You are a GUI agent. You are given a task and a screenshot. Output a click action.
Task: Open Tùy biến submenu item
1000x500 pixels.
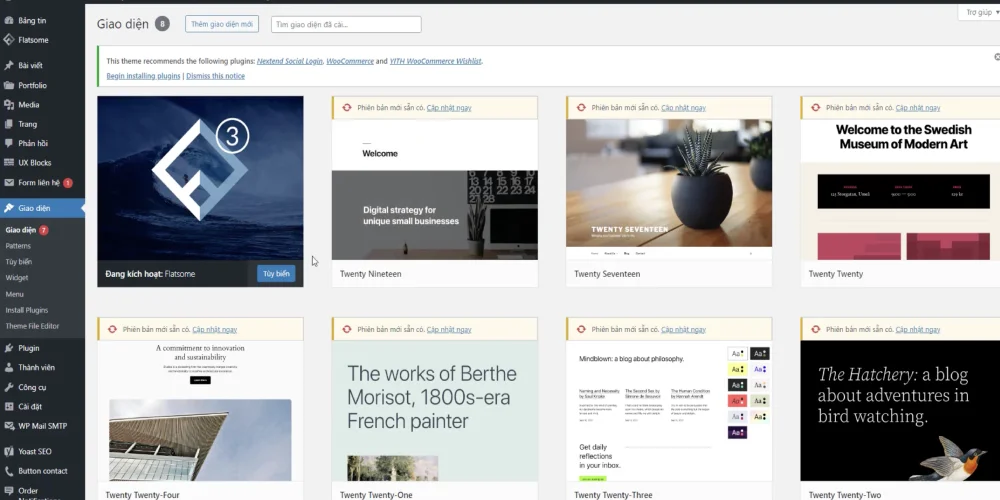point(18,261)
